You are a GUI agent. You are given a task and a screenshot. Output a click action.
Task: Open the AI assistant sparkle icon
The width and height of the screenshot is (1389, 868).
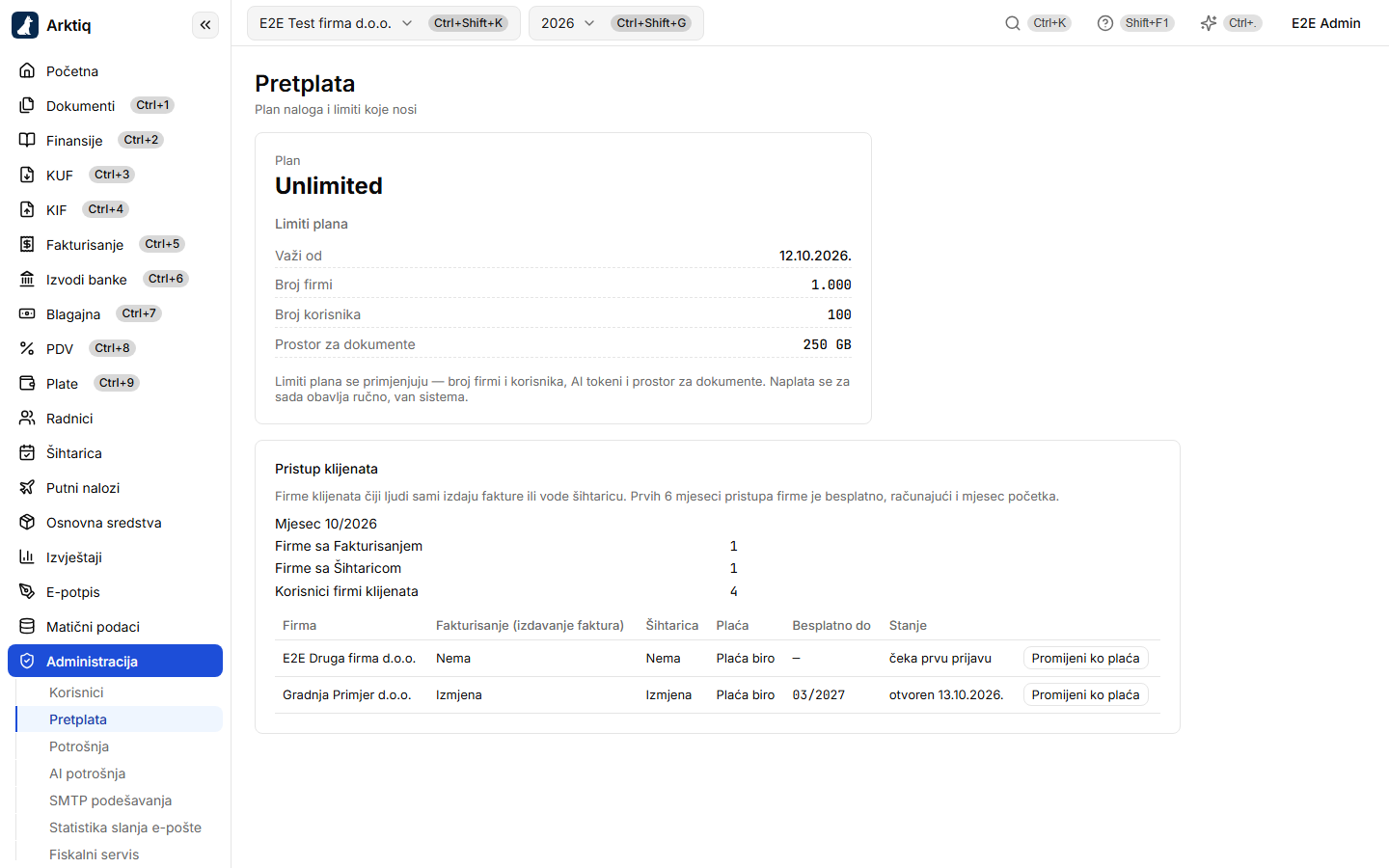(1209, 23)
